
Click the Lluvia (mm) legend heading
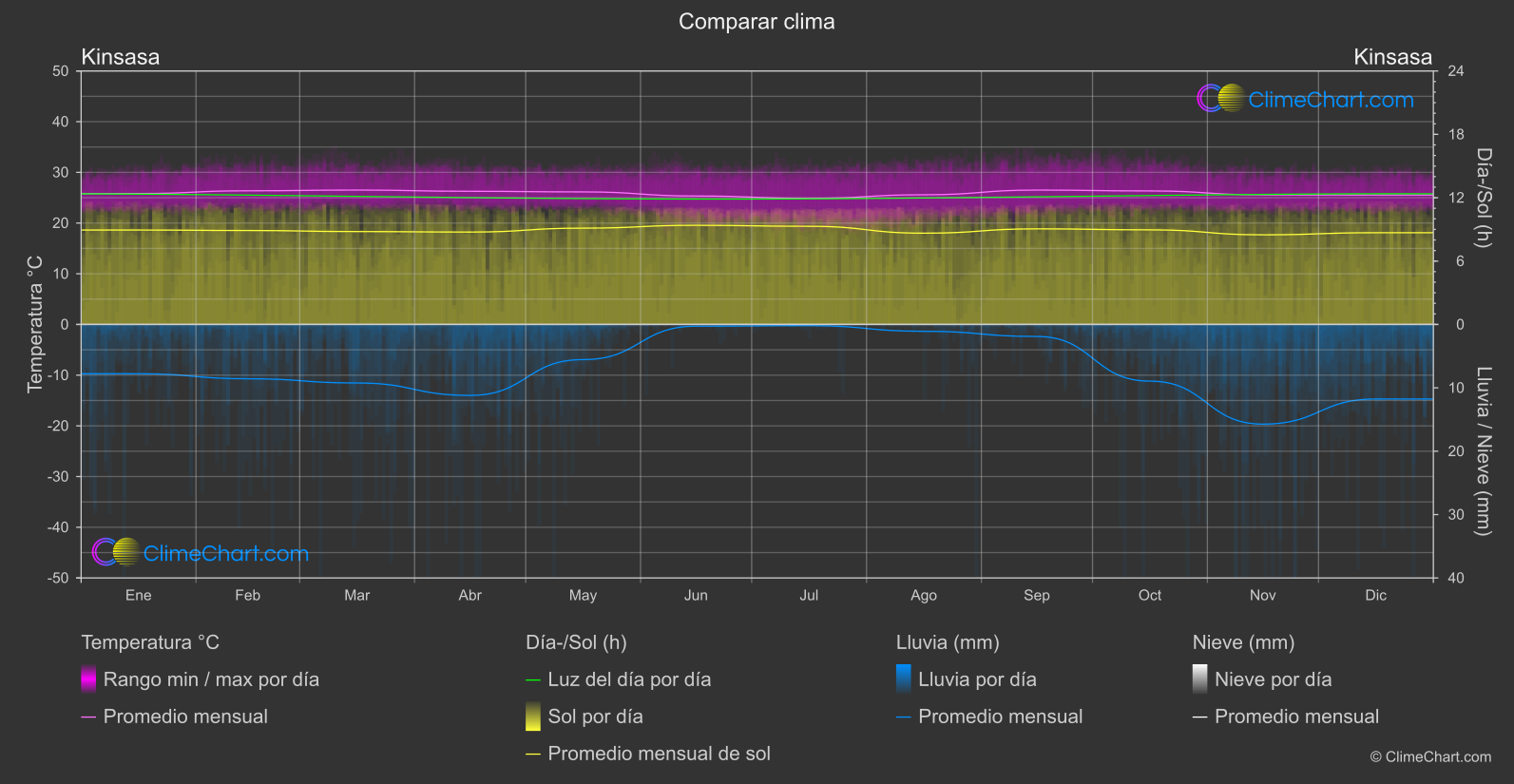point(948,642)
